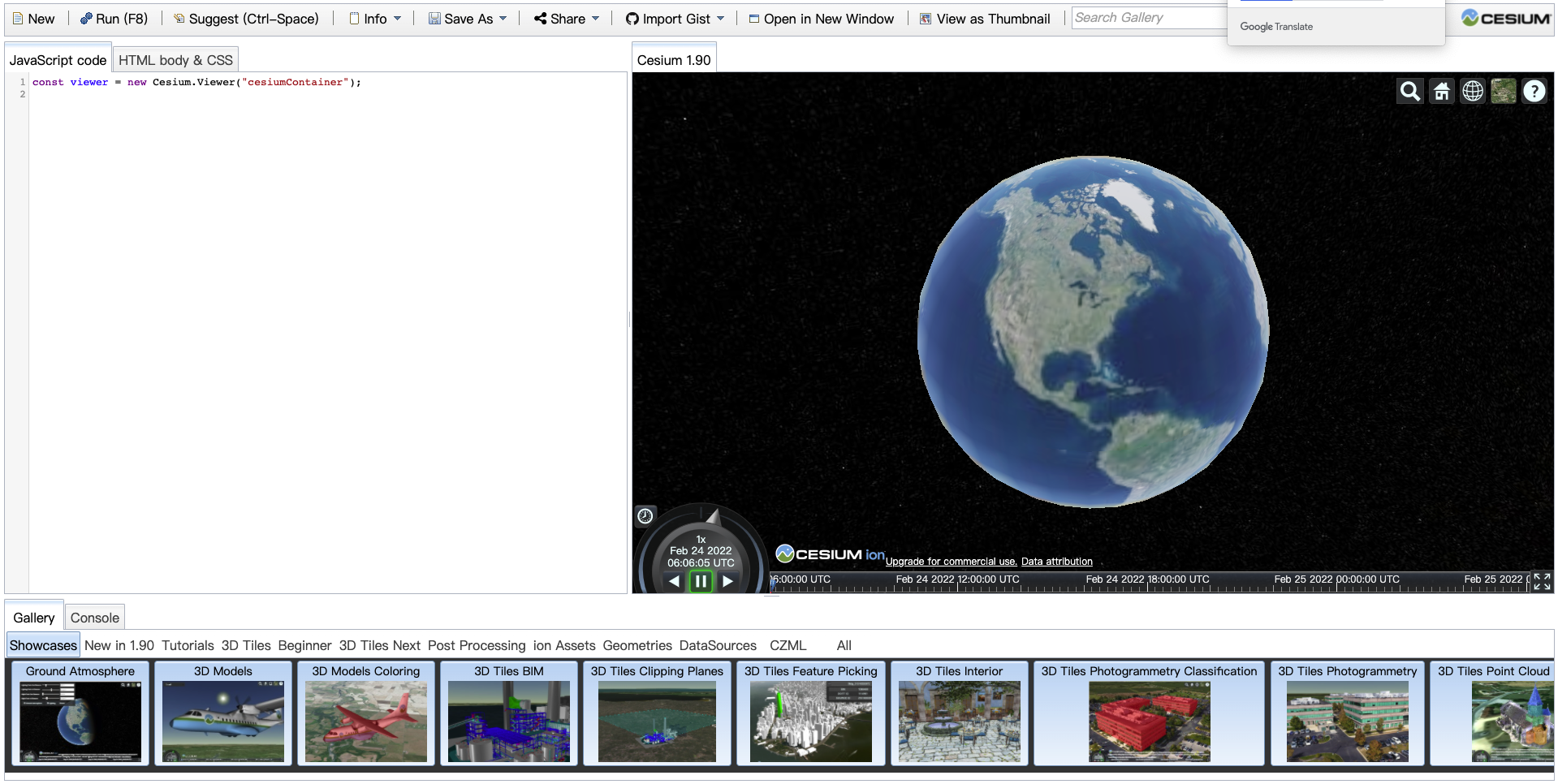Select the Geometries gallery category
1558x784 pixels.
(x=637, y=645)
